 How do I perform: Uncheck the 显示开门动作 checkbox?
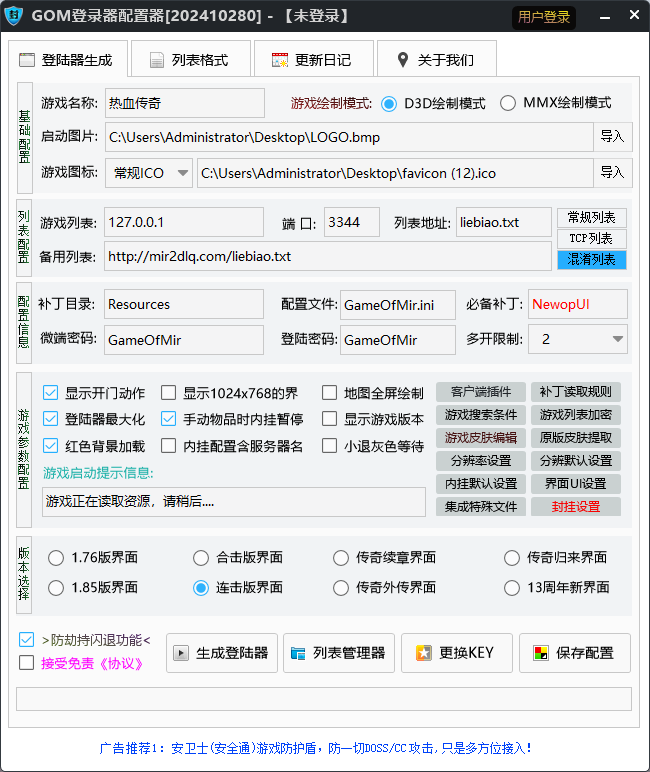[51, 393]
